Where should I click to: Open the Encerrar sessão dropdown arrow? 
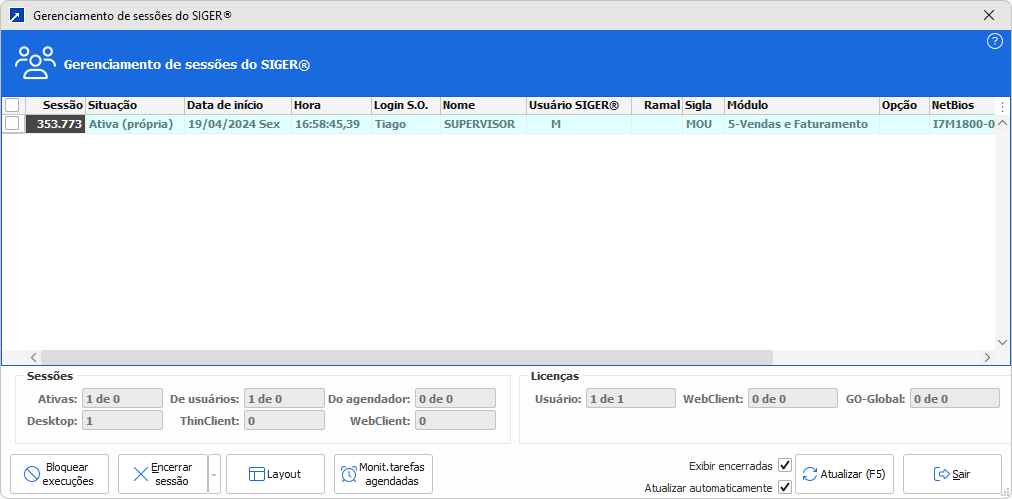coord(214,474)
